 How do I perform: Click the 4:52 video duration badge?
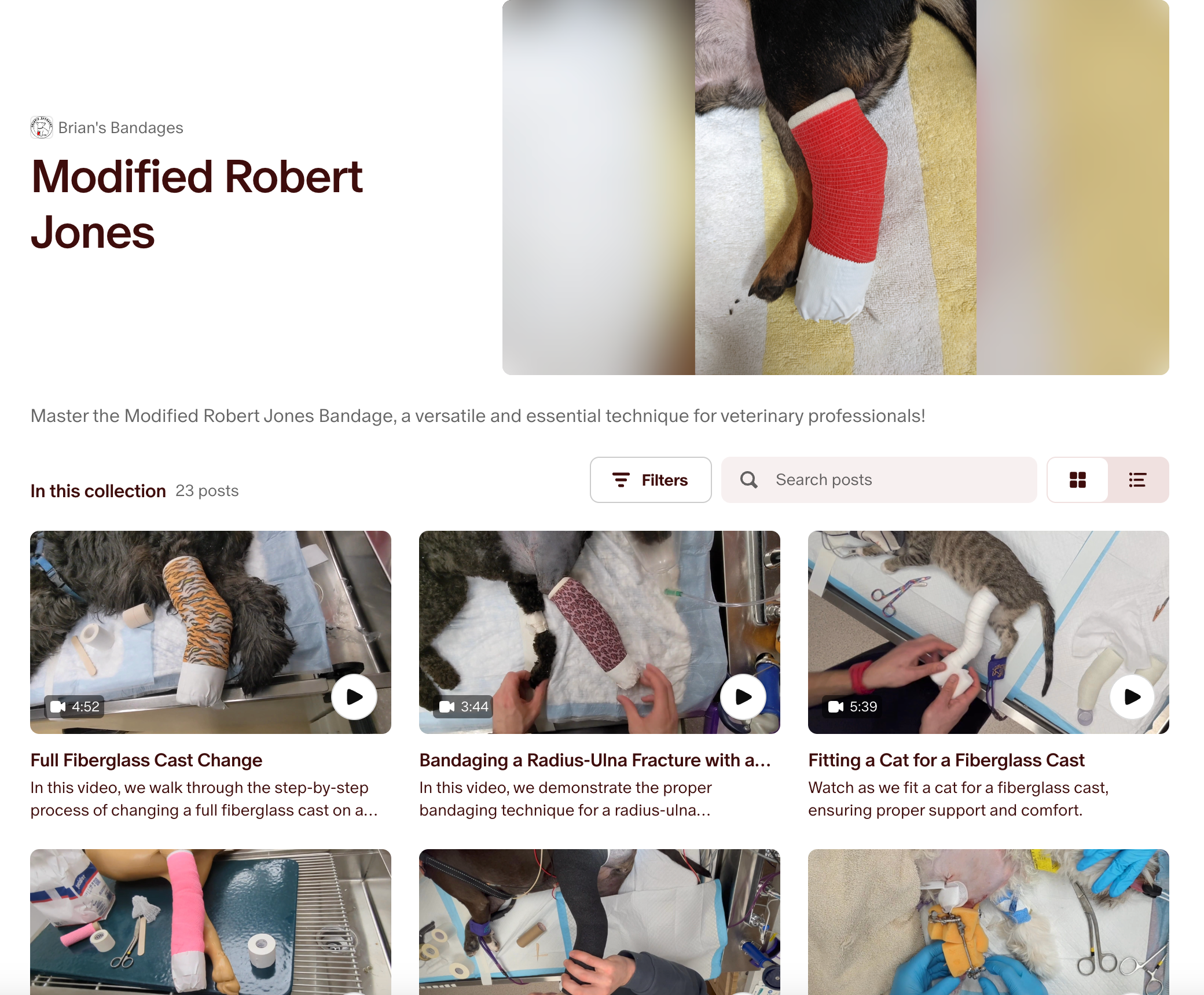(75, 707)
